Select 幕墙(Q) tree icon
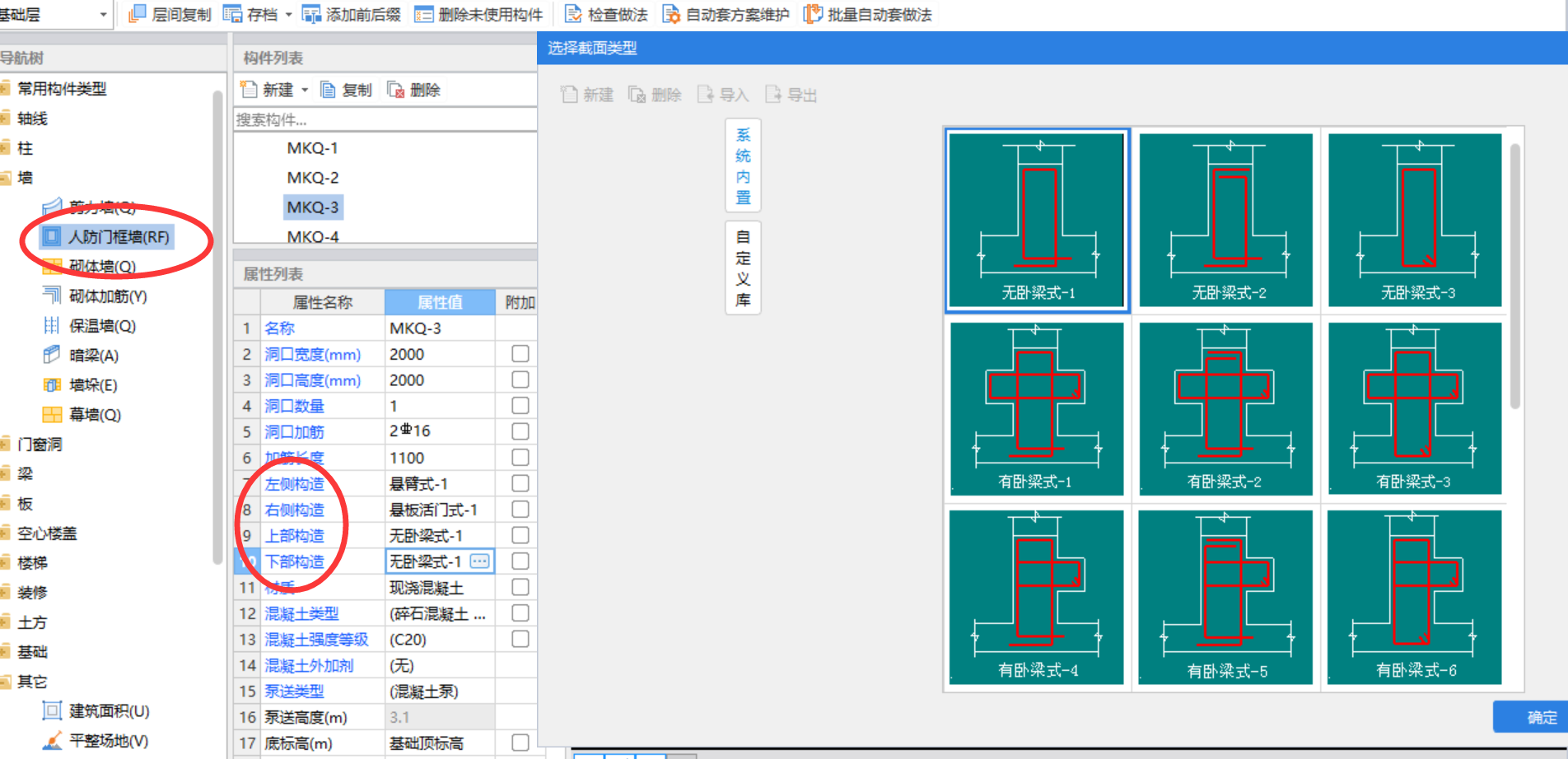The width and height of the screenshot is (1568, 759). point(52,414)
